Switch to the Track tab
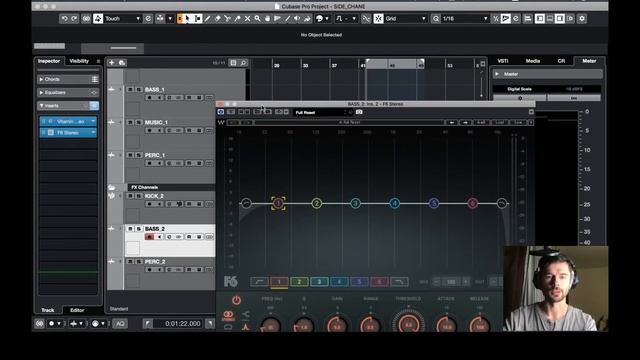This screenshot has height=360, width=640. pyautogui.click(x=48, y=310)
